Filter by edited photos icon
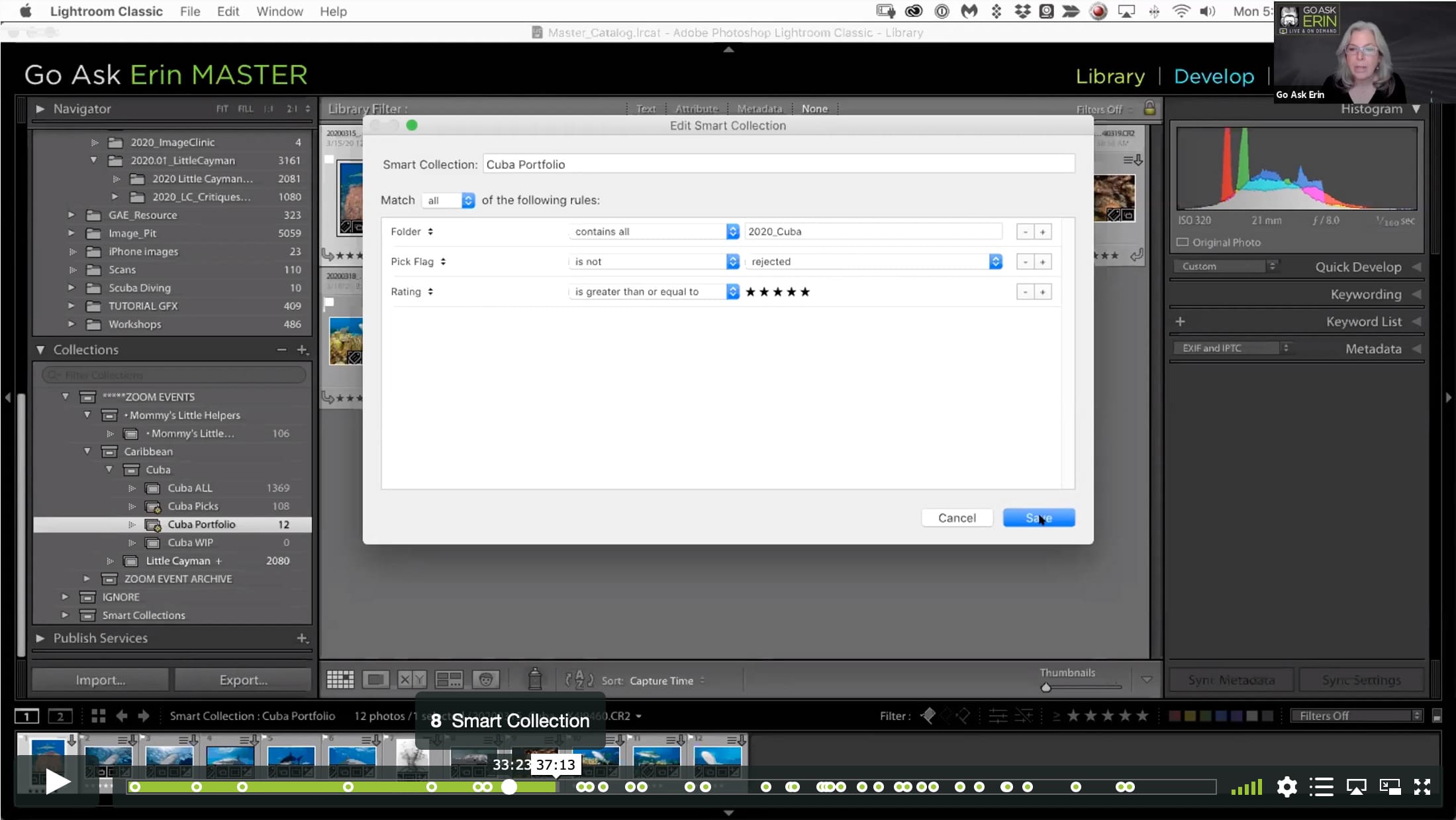This screenshot has width=1456, height=820. click(x=998, y=715)
